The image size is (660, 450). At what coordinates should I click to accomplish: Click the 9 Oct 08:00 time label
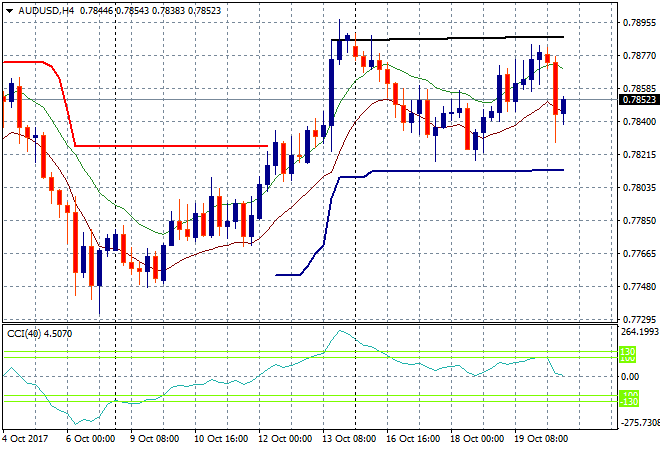[154, 439]
